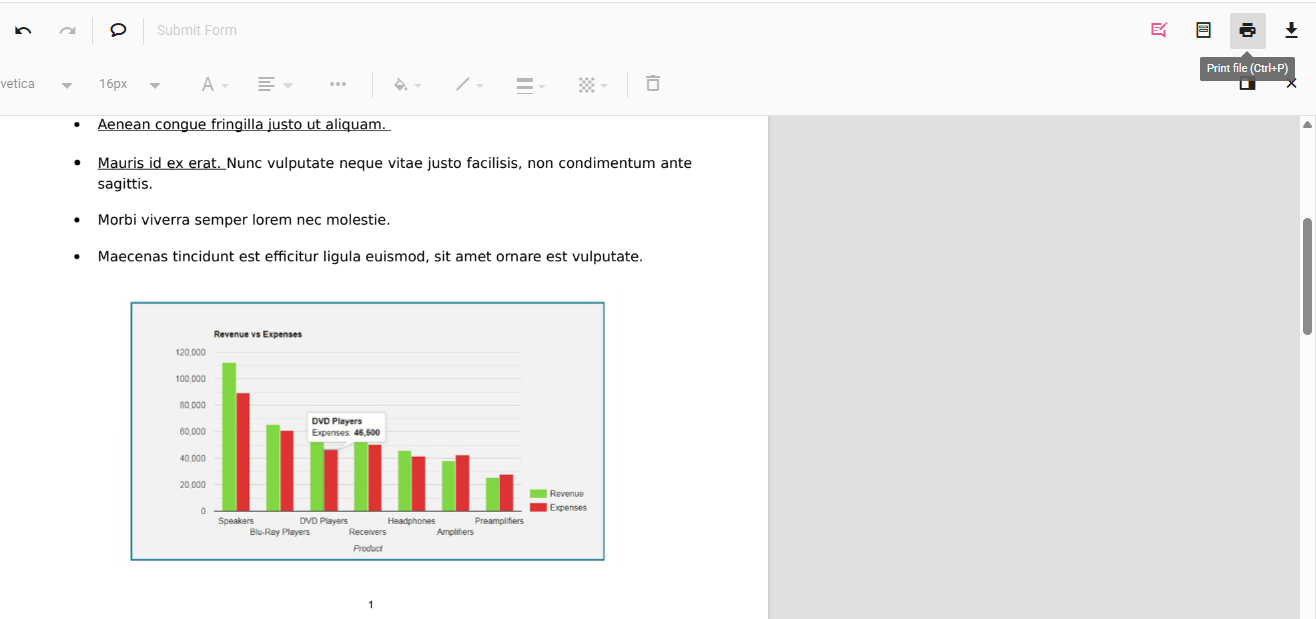Click the undo arrow icon
The image size is (1316, 619).
[x=23, y=30]
